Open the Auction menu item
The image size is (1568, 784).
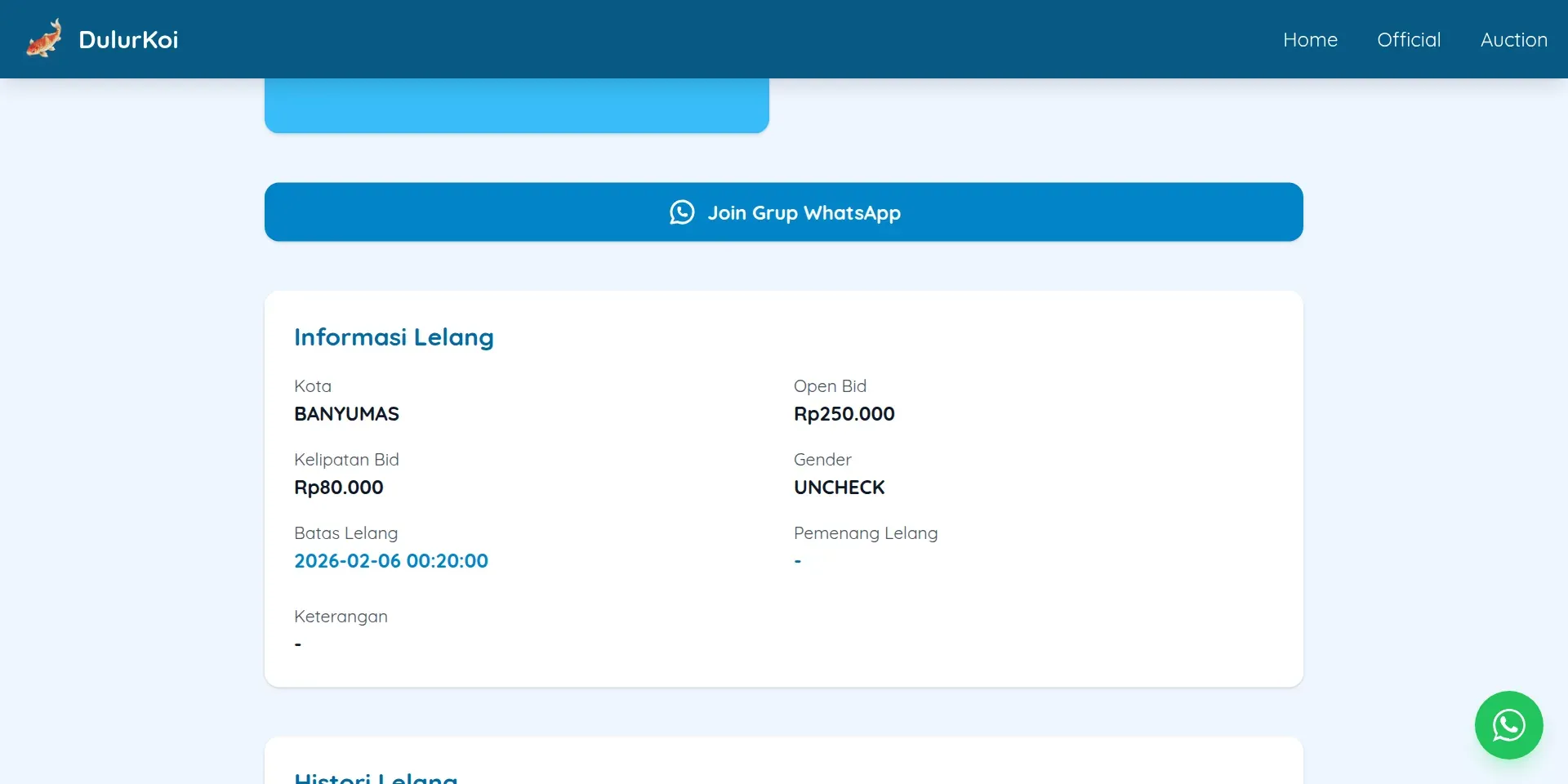(x=1513, y=39)
